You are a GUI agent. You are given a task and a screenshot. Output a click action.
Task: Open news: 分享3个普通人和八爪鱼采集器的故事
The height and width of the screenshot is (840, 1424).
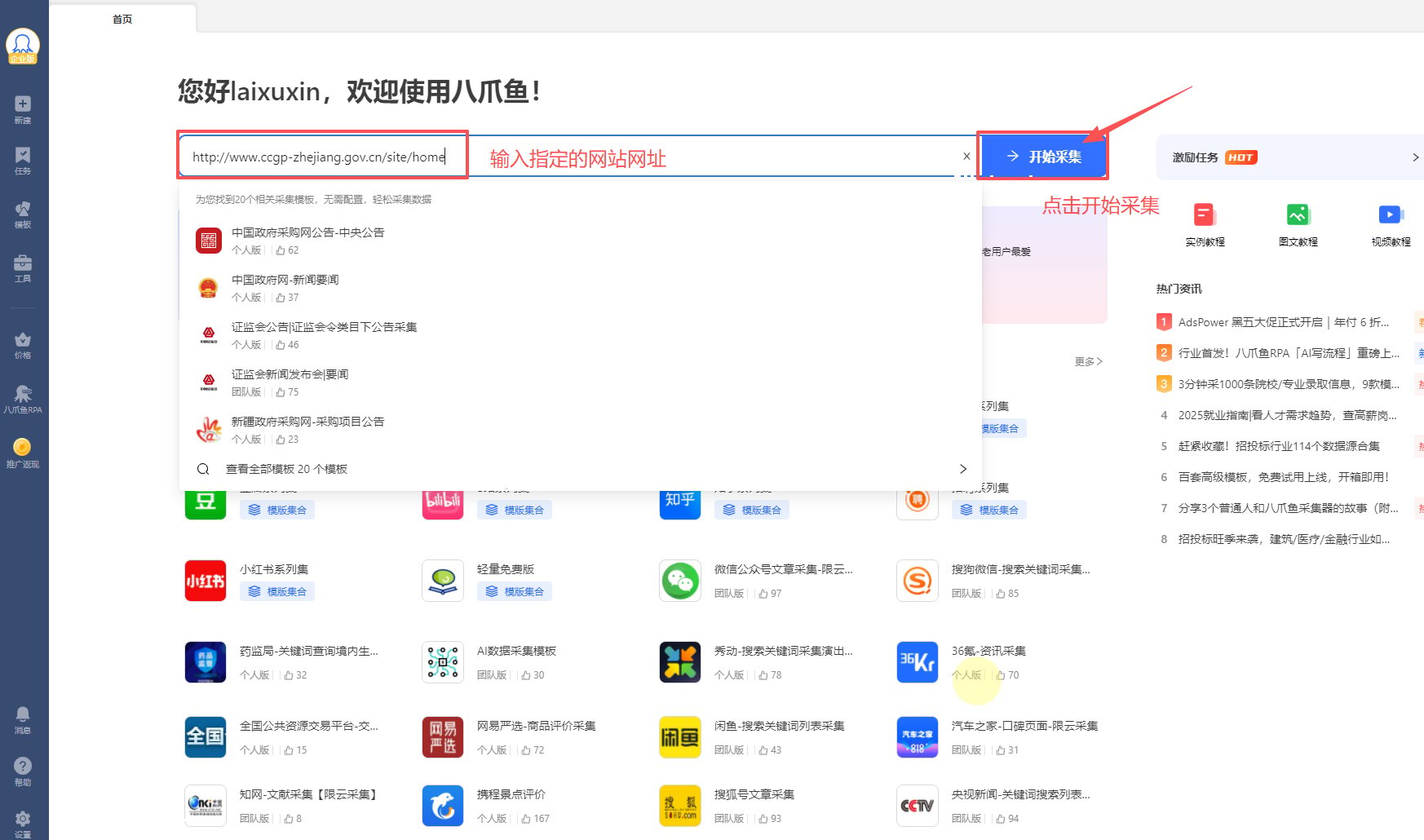1288,508
